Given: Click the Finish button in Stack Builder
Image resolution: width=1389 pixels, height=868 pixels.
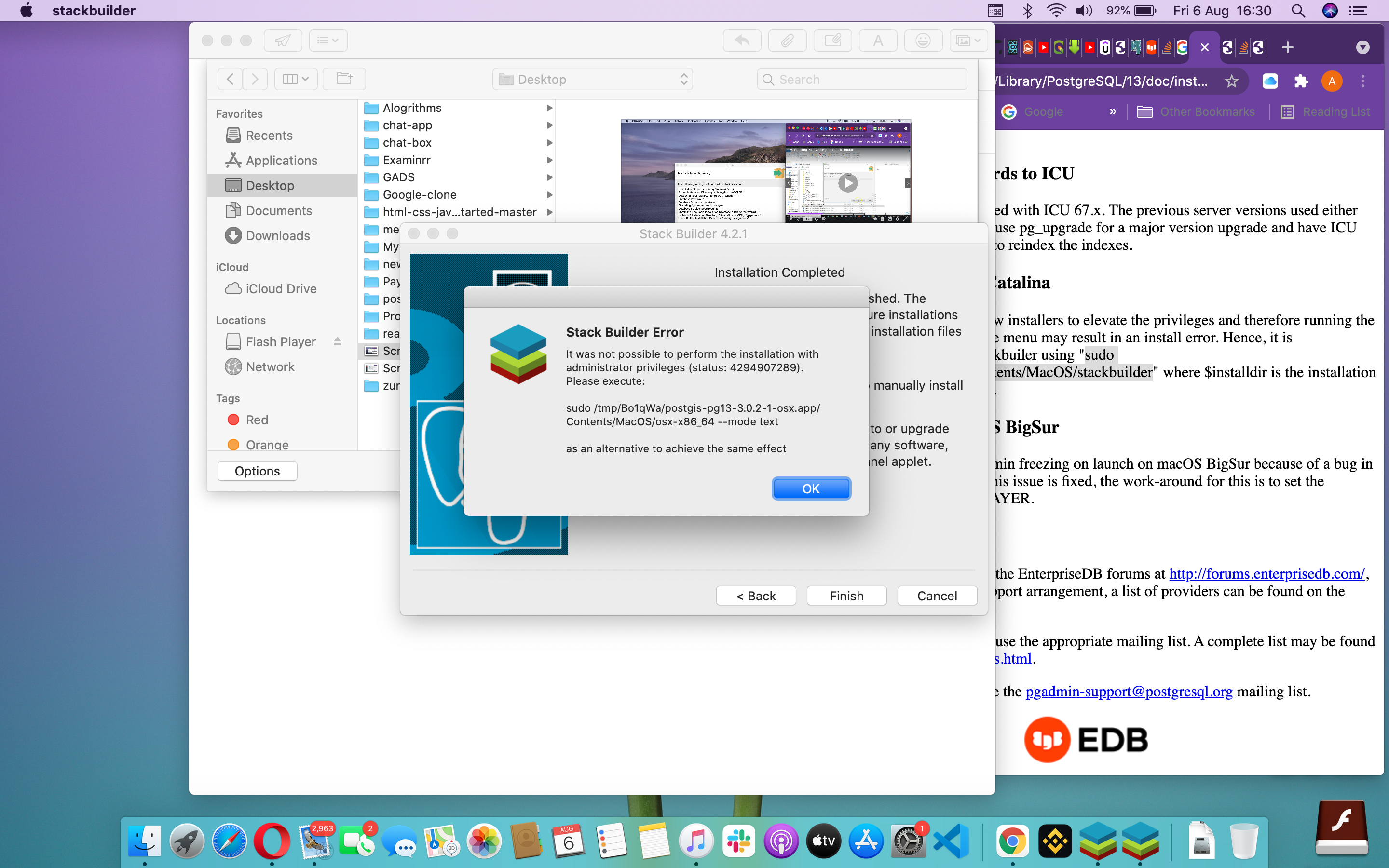Looking at the screenshot, I should click(x=846, y=596).
